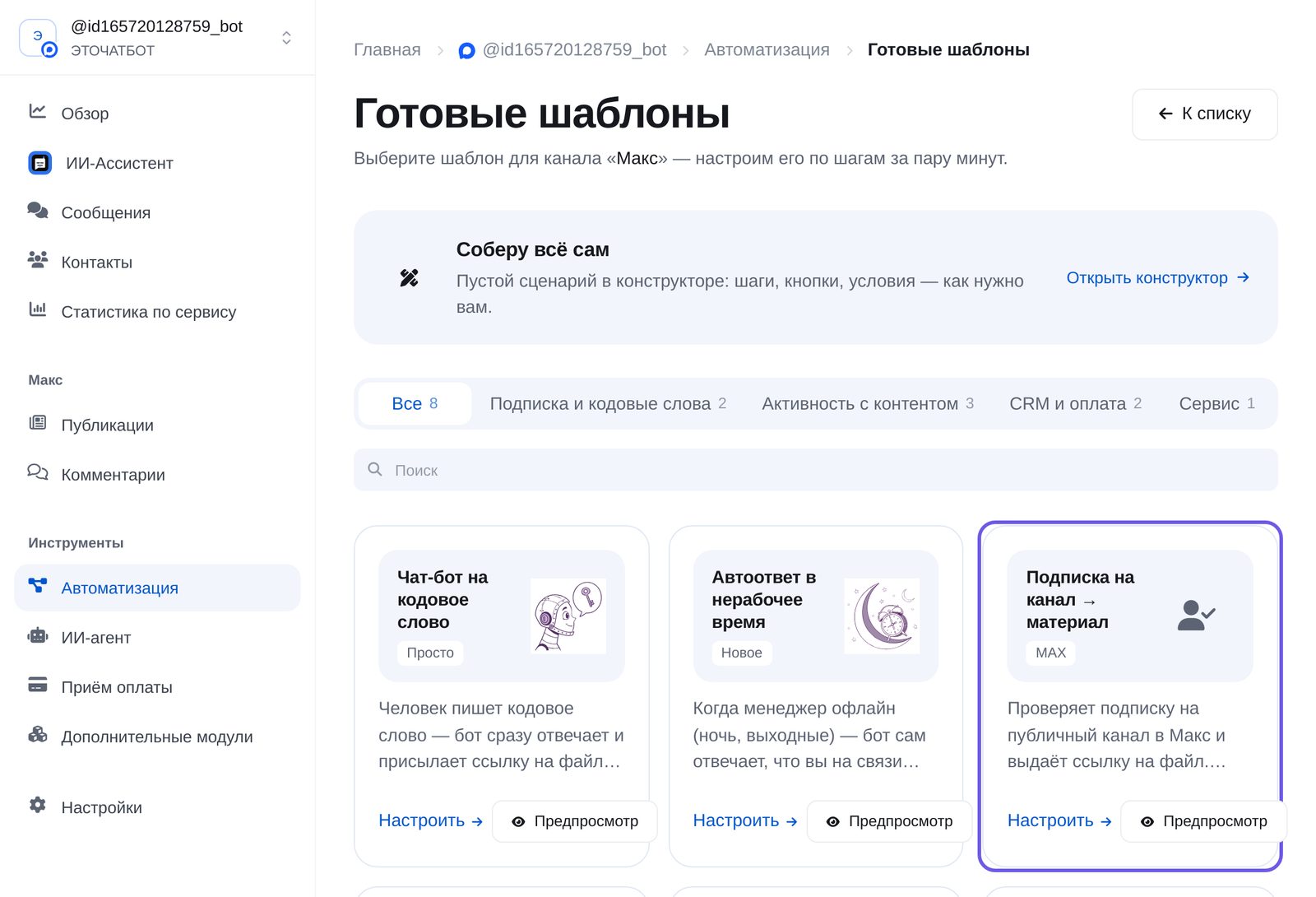Go to Главная in the breadcrumb
The height and width of the screenshot is (897, 1316).
[x=387, y=50]
